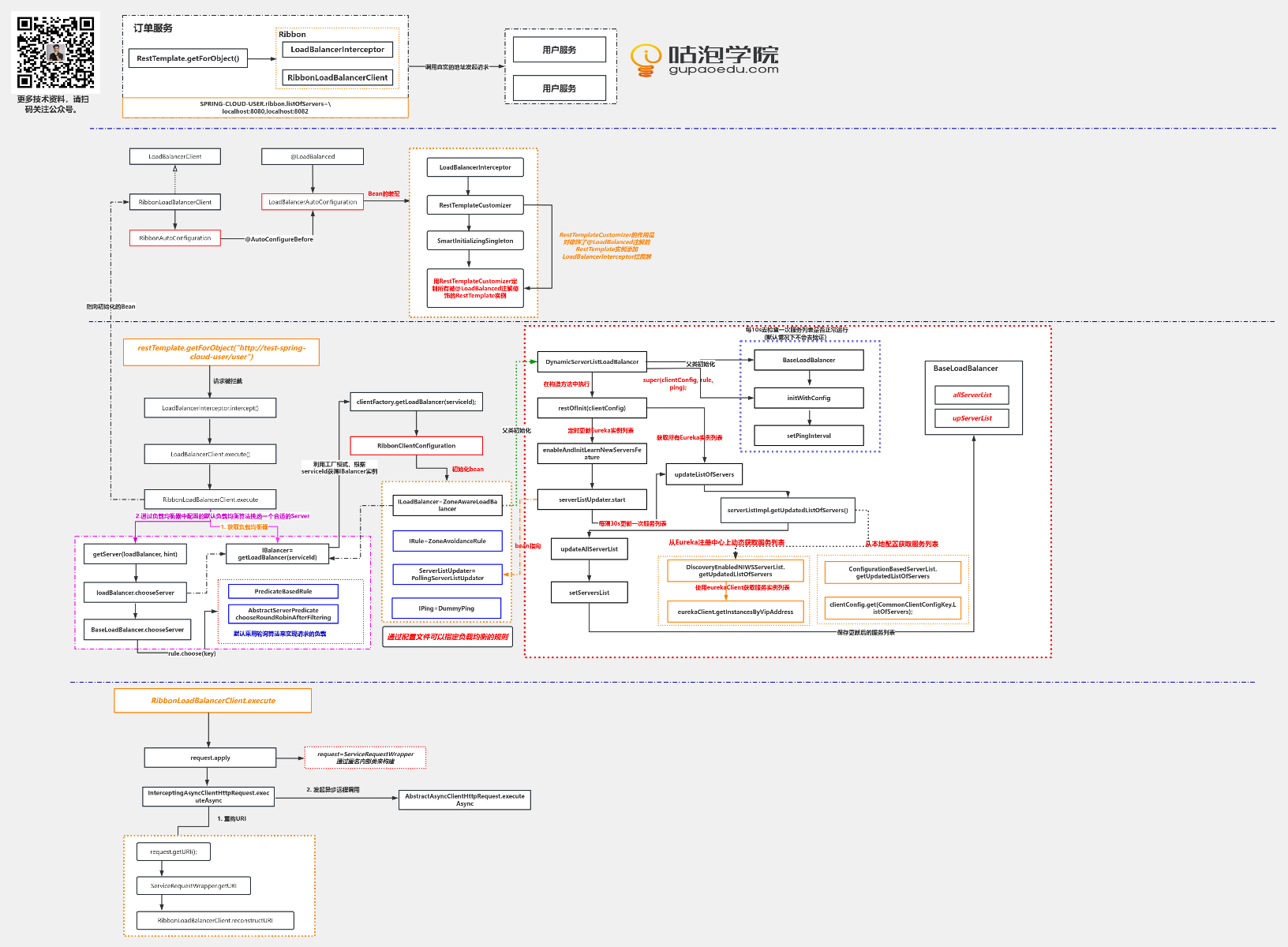This screenshot has width=1288, height=947.
Task: Select the IRule=ZoneAvoidanceRule blue box
Action: pos(447,541)
